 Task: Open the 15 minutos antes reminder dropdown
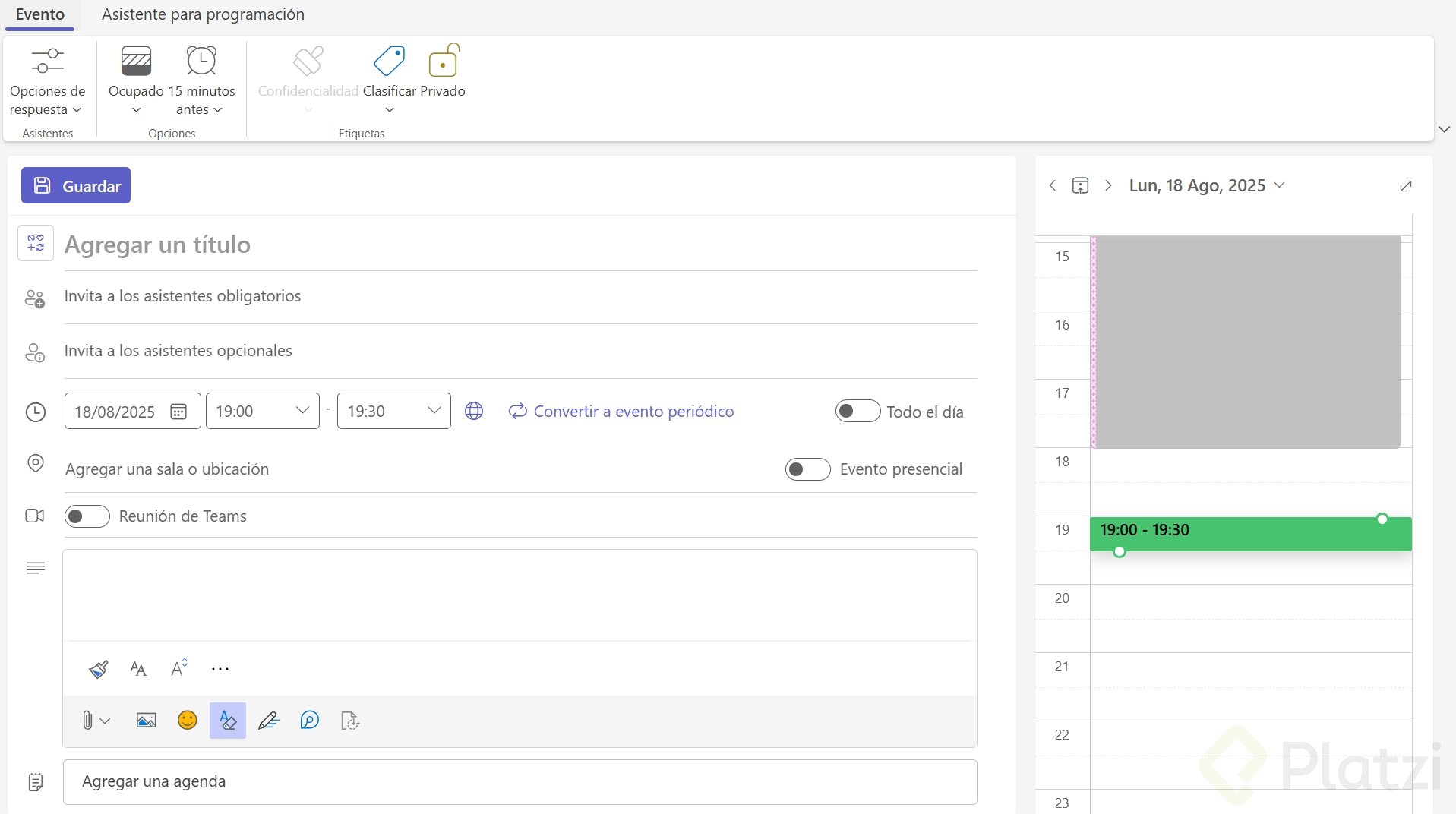pos(201,81)
